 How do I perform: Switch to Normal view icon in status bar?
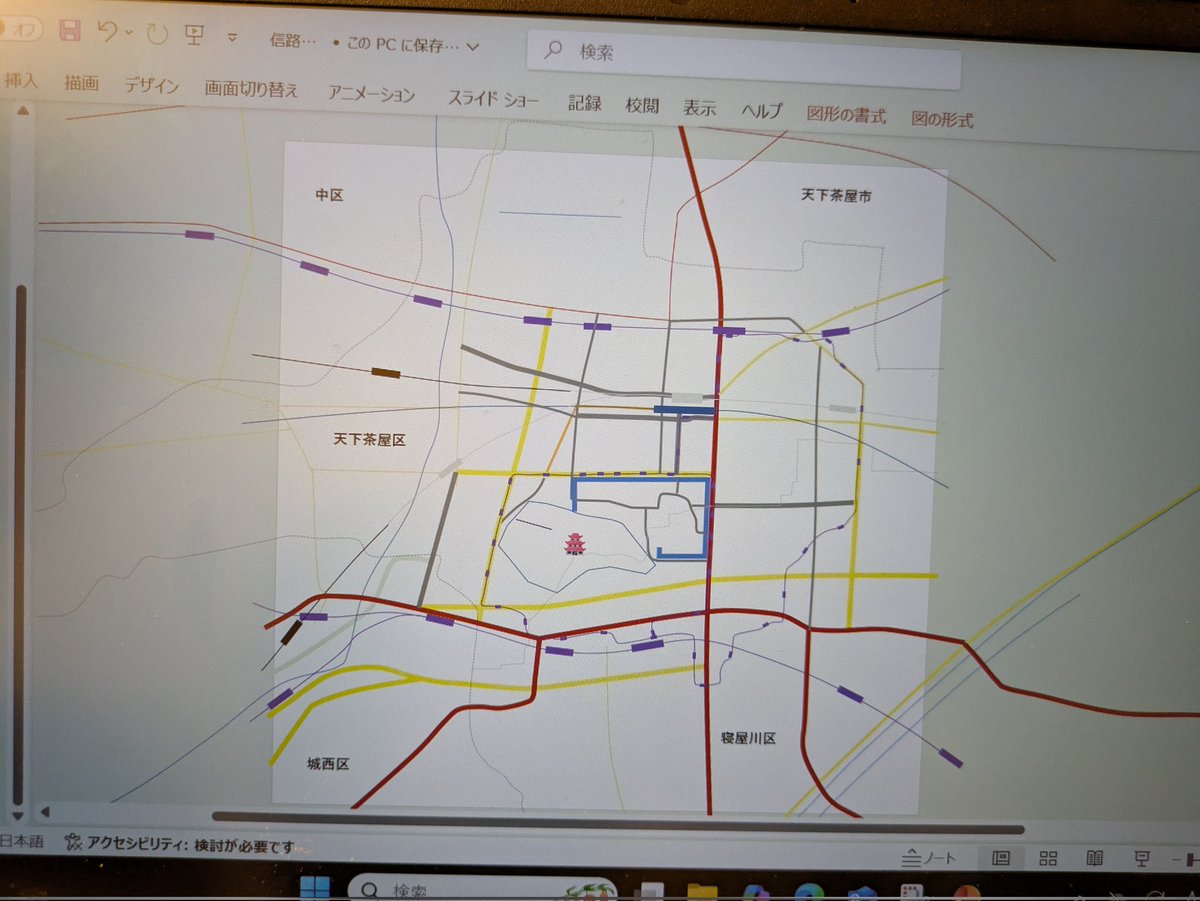click(x=1001, y=857)
